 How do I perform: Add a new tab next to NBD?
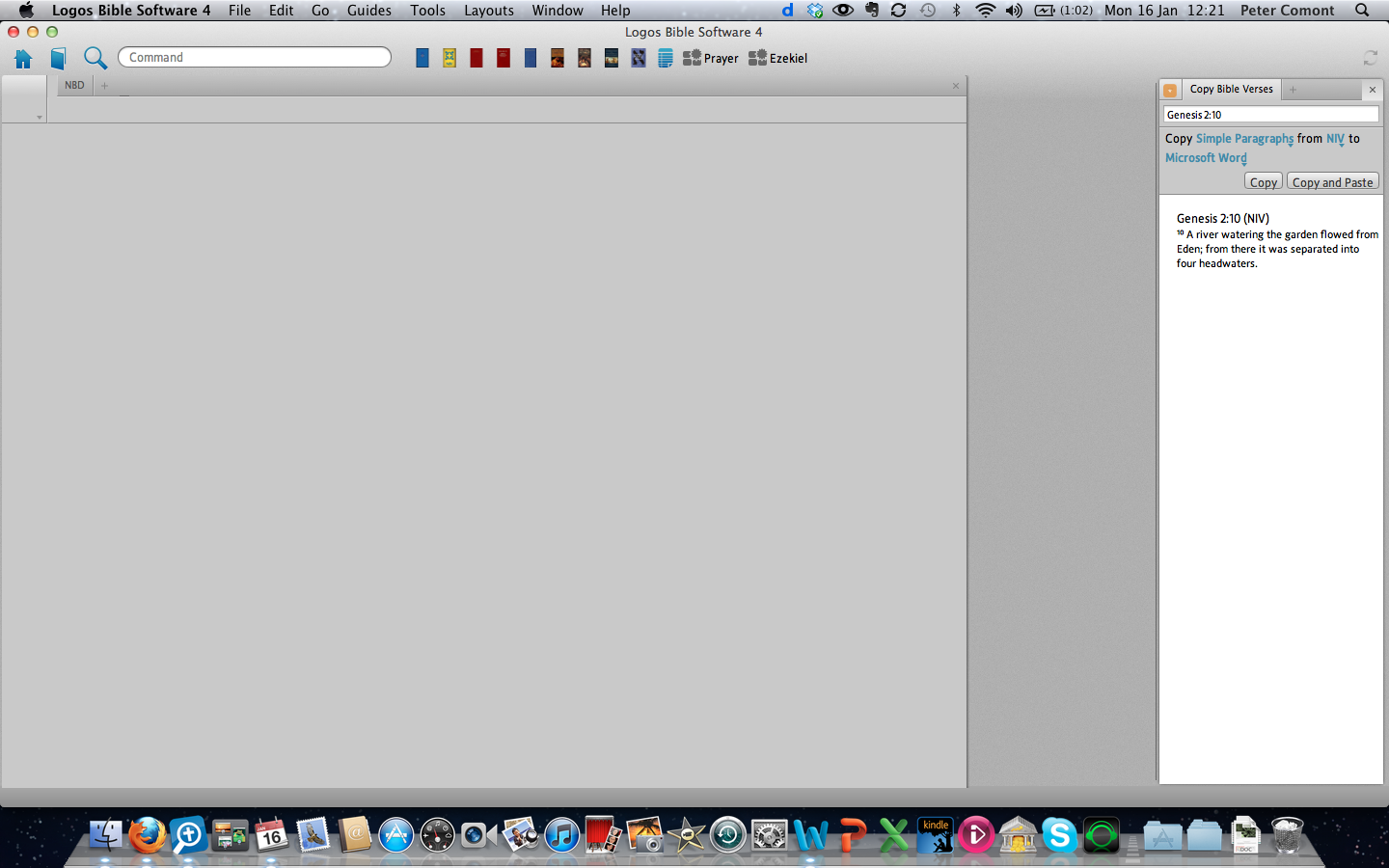[105, 86]
